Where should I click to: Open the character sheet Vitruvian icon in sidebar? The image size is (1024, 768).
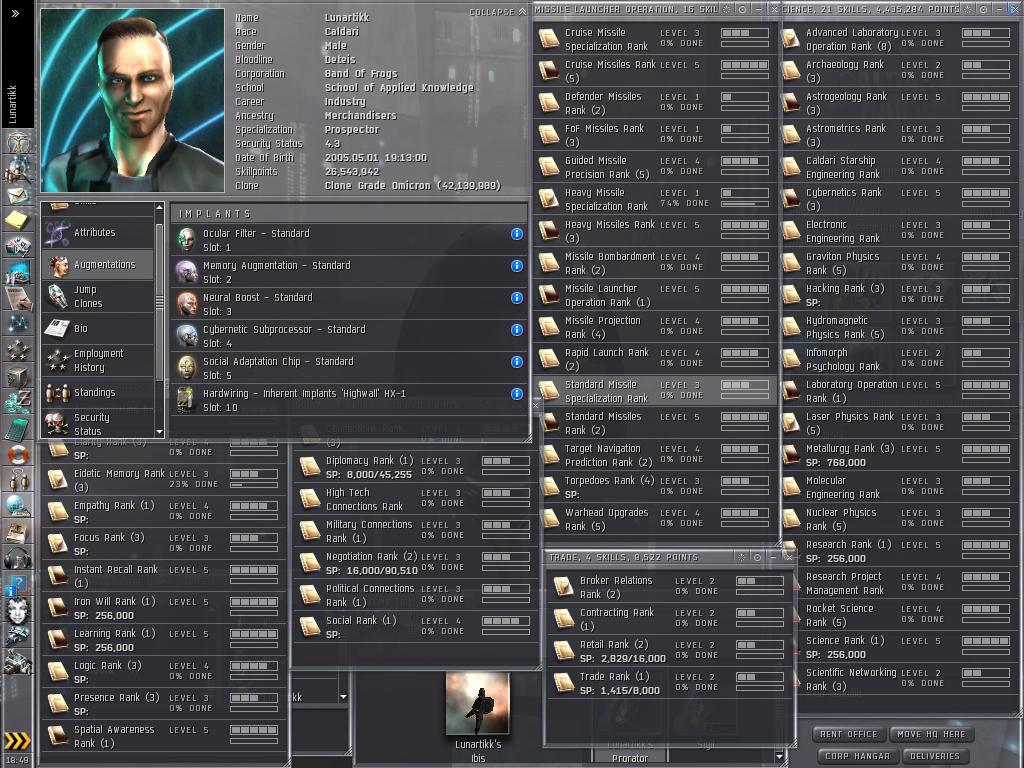pyautogui.click(x=18, y=142)
